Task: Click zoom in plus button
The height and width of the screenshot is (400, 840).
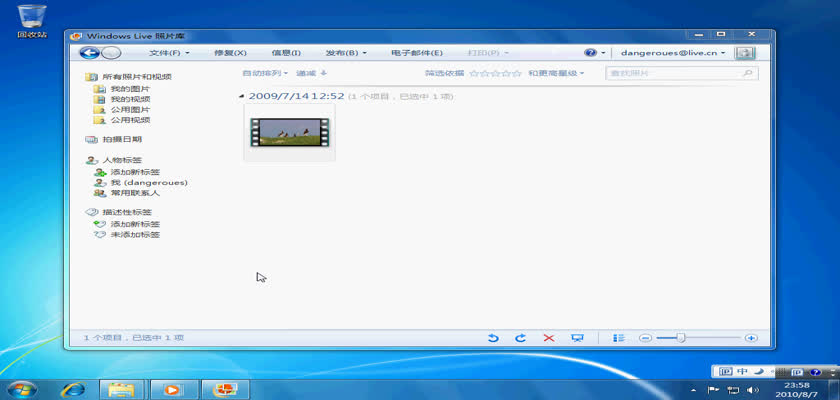Action: pyautogui.click(x=751, y=338)
